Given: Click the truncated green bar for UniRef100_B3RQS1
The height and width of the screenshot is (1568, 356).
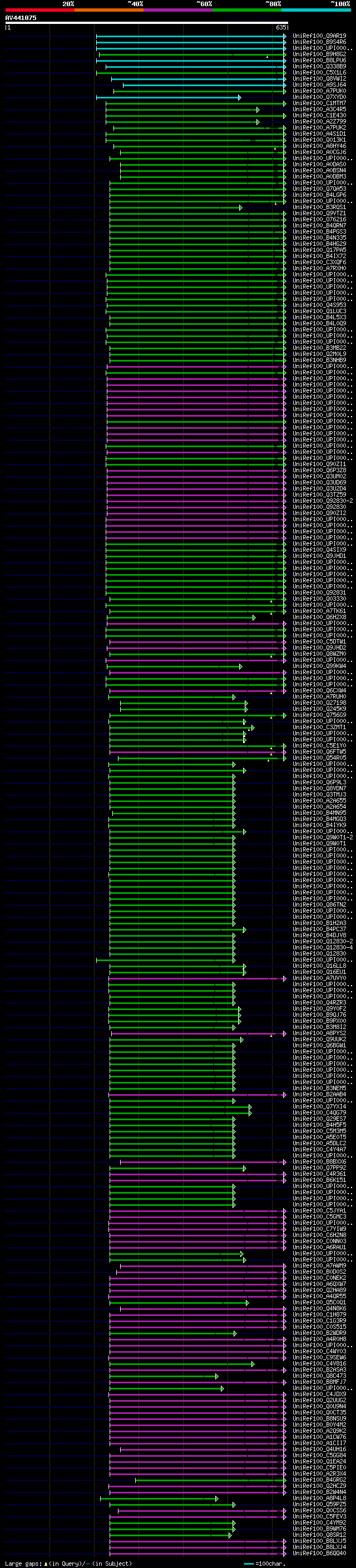Looking at the screenshot, I should pyautogui.click(x=176, y=207).
